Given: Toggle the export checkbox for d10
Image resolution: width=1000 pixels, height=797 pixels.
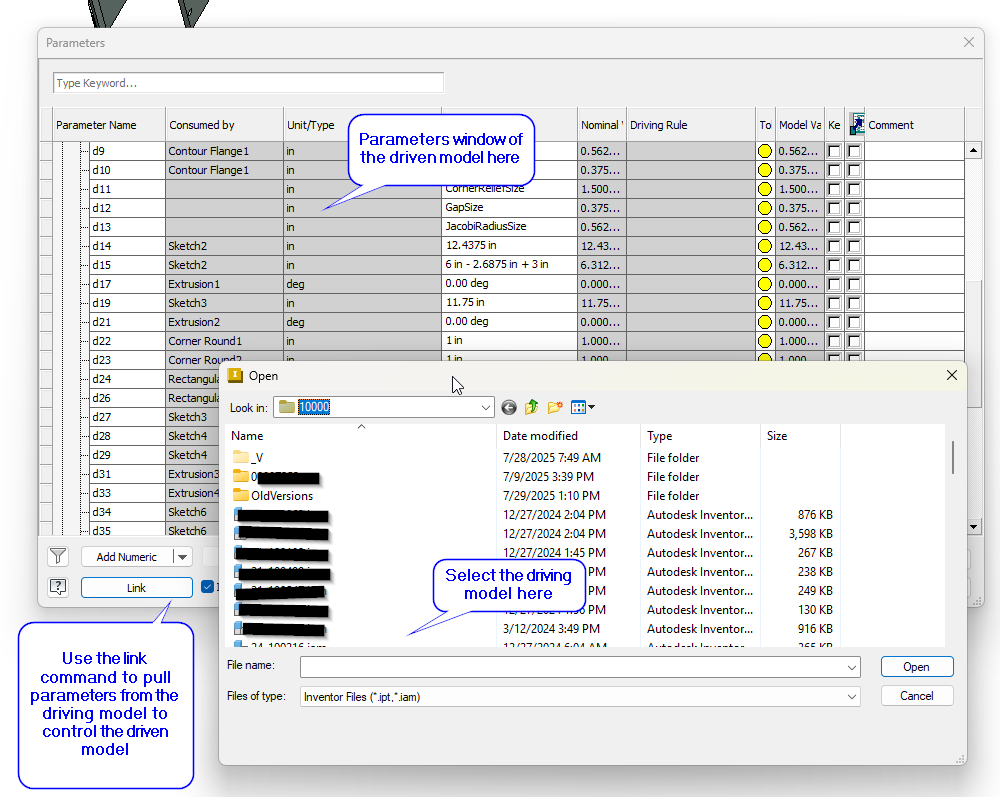Looking at the screenshot, I should [855, 170].
